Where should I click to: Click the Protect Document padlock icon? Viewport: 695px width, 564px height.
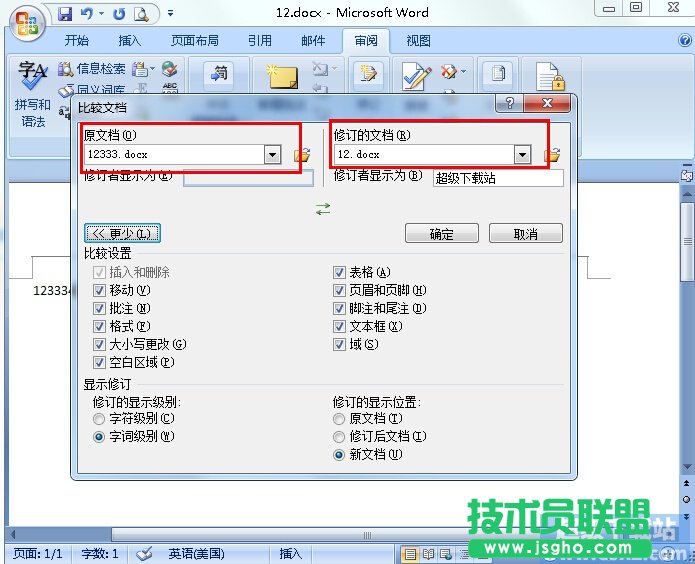point(549,77)
